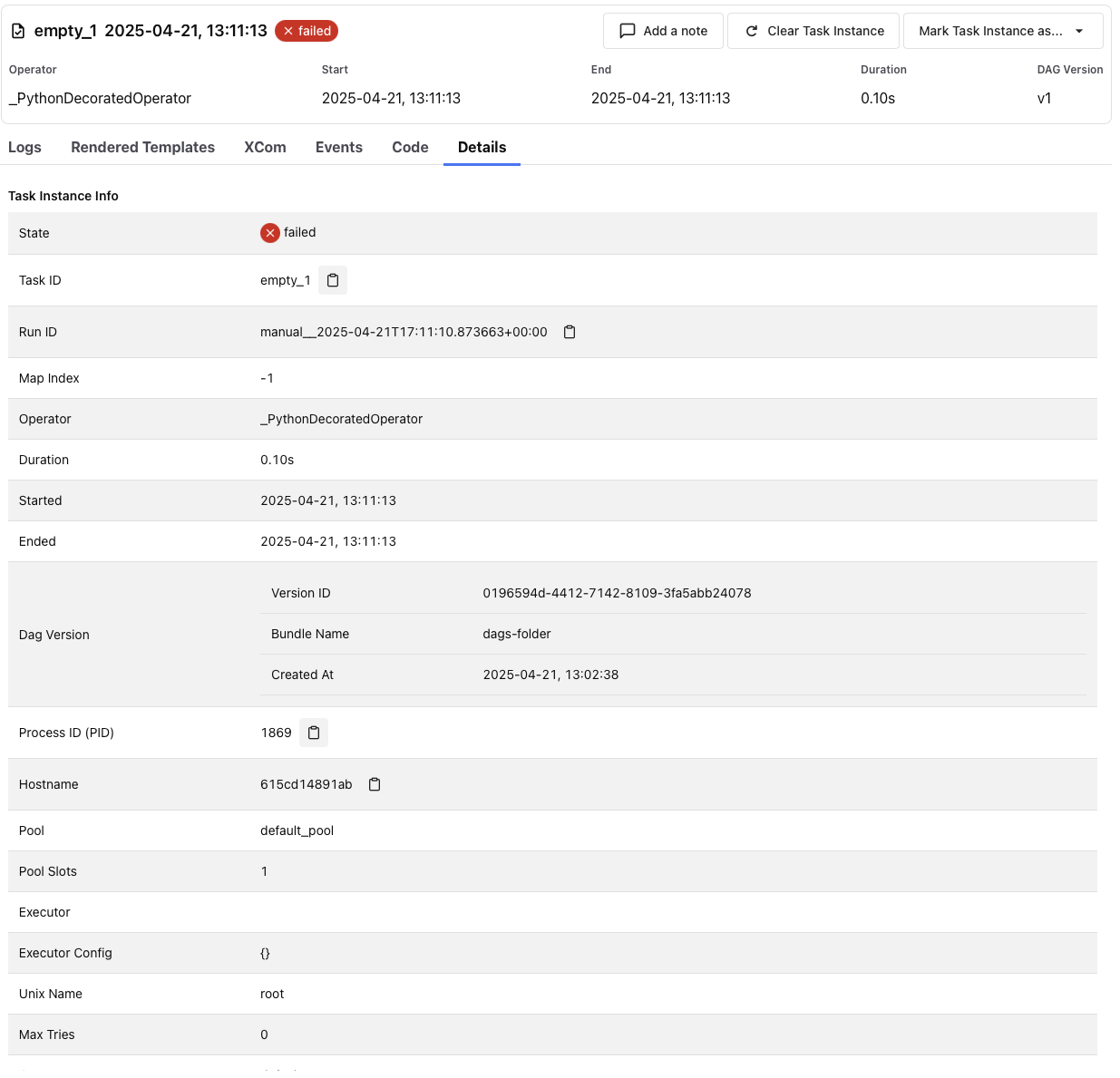Open the Logs tab

click(24, 147)
